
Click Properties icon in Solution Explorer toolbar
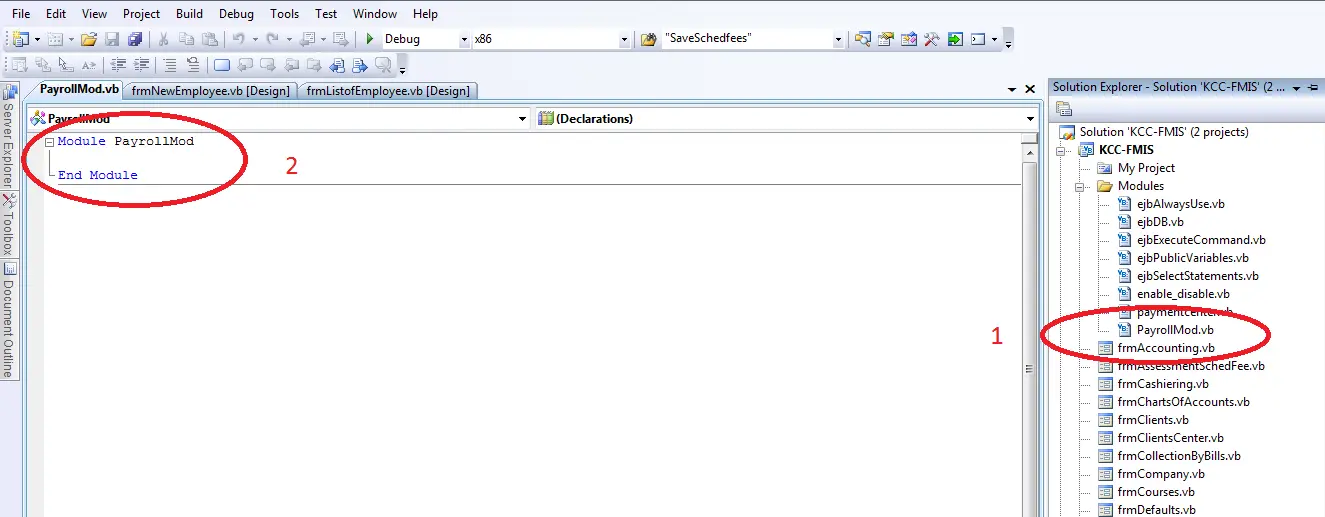(1064, 109)
